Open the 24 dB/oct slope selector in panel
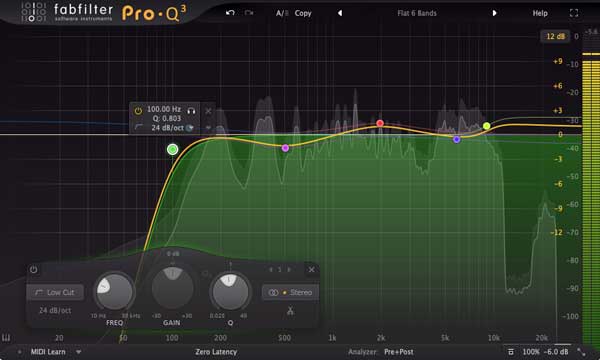The width and height of the screenshot is (600, 360). point(55,310)
